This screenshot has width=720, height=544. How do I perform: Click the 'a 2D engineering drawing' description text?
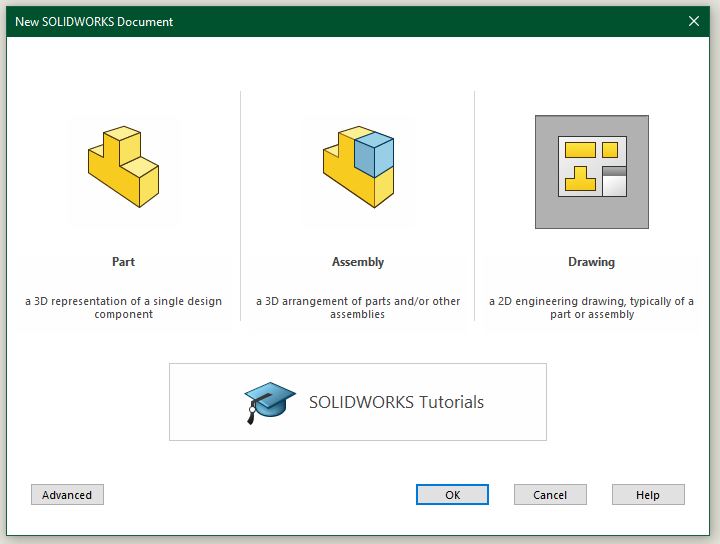click(x=591, y=308)
